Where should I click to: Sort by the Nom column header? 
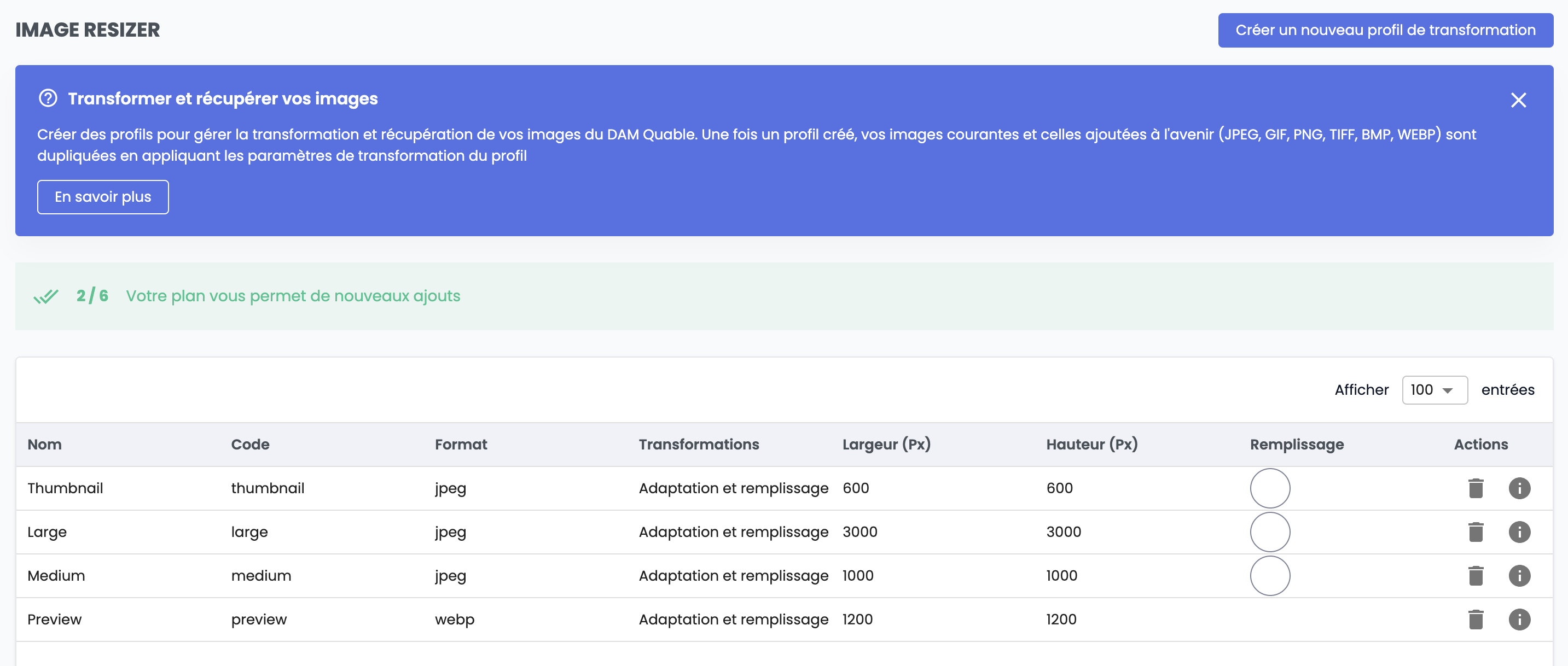click(x=44, y=445)
